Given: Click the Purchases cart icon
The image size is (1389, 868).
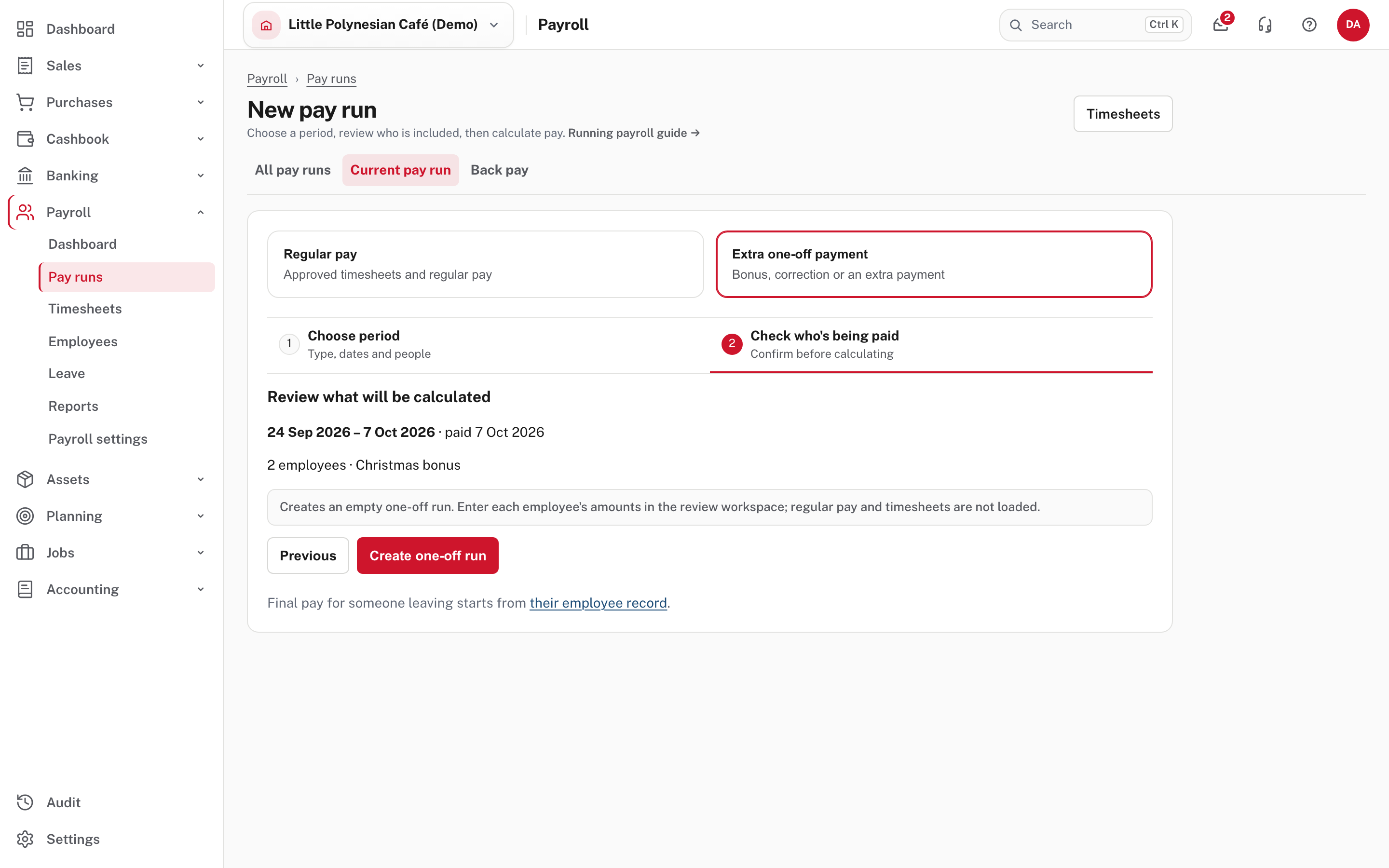Looking at the screenshot, I should [x=25, y=102].
